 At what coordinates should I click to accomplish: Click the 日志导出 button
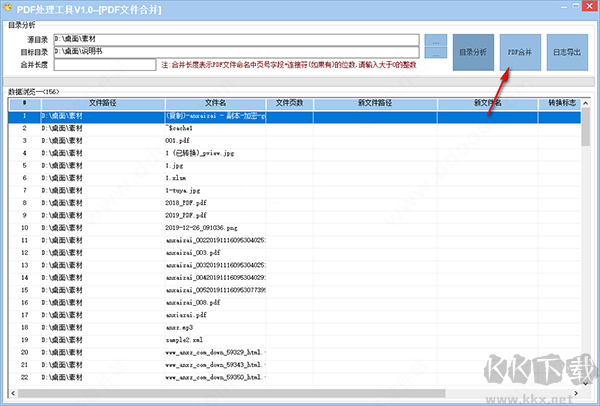coord(566,51)
